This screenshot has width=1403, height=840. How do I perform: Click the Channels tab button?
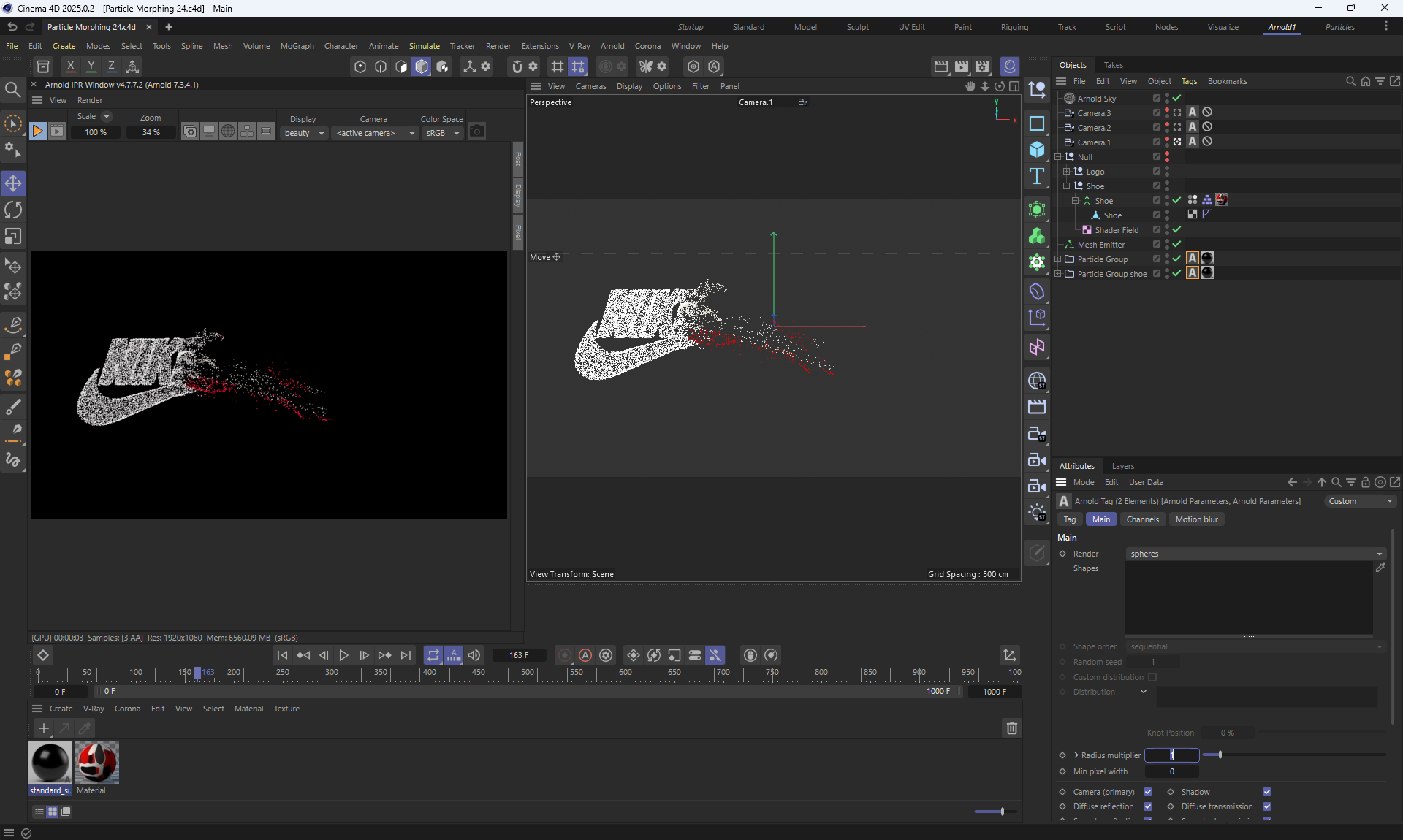1142,519
